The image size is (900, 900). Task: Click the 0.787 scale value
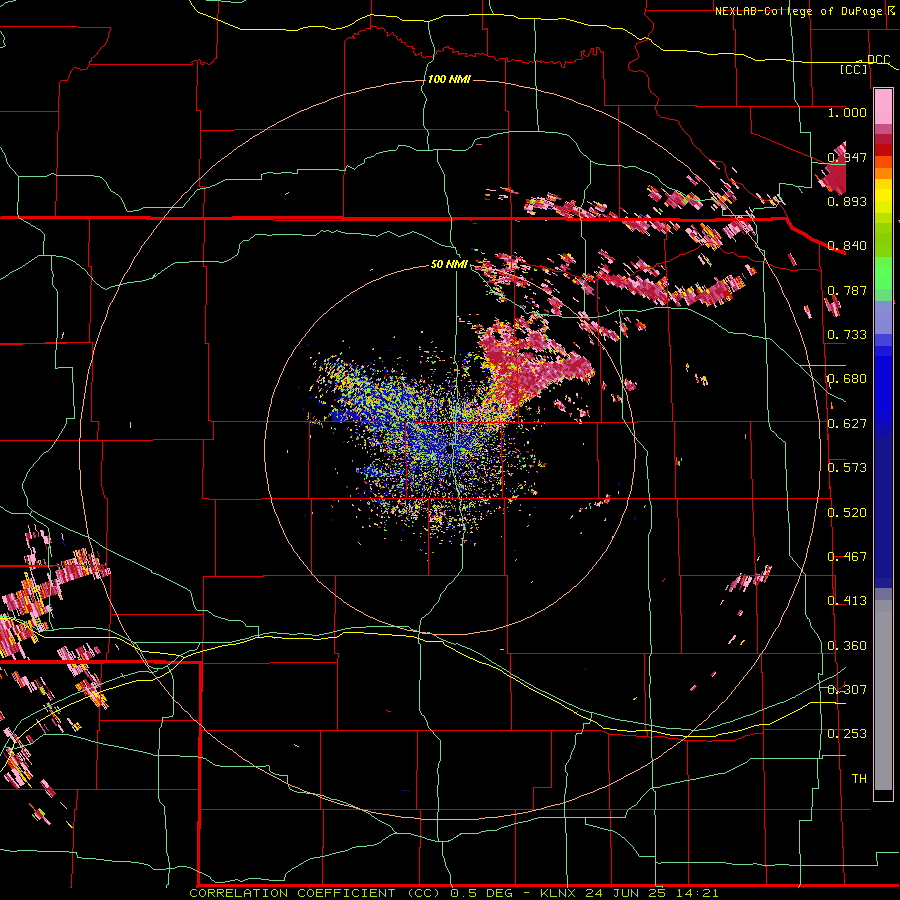coord(847,290)
